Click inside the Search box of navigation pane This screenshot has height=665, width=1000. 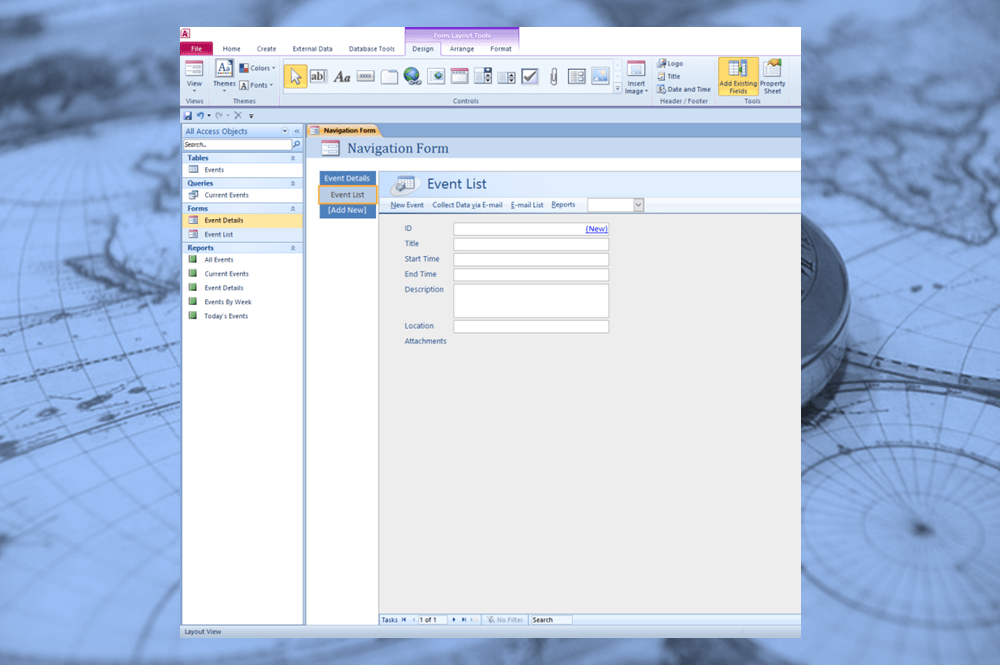tap(240, 144)
